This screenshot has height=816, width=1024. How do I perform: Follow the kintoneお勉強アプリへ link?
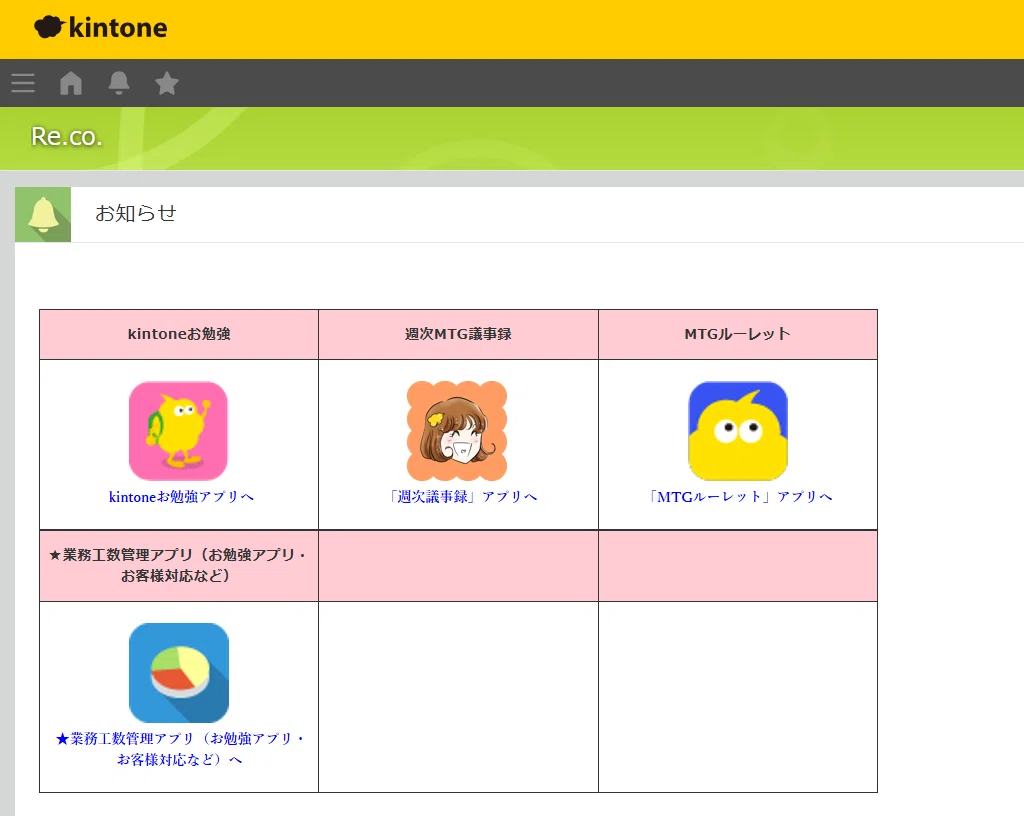tap(181, 497)
